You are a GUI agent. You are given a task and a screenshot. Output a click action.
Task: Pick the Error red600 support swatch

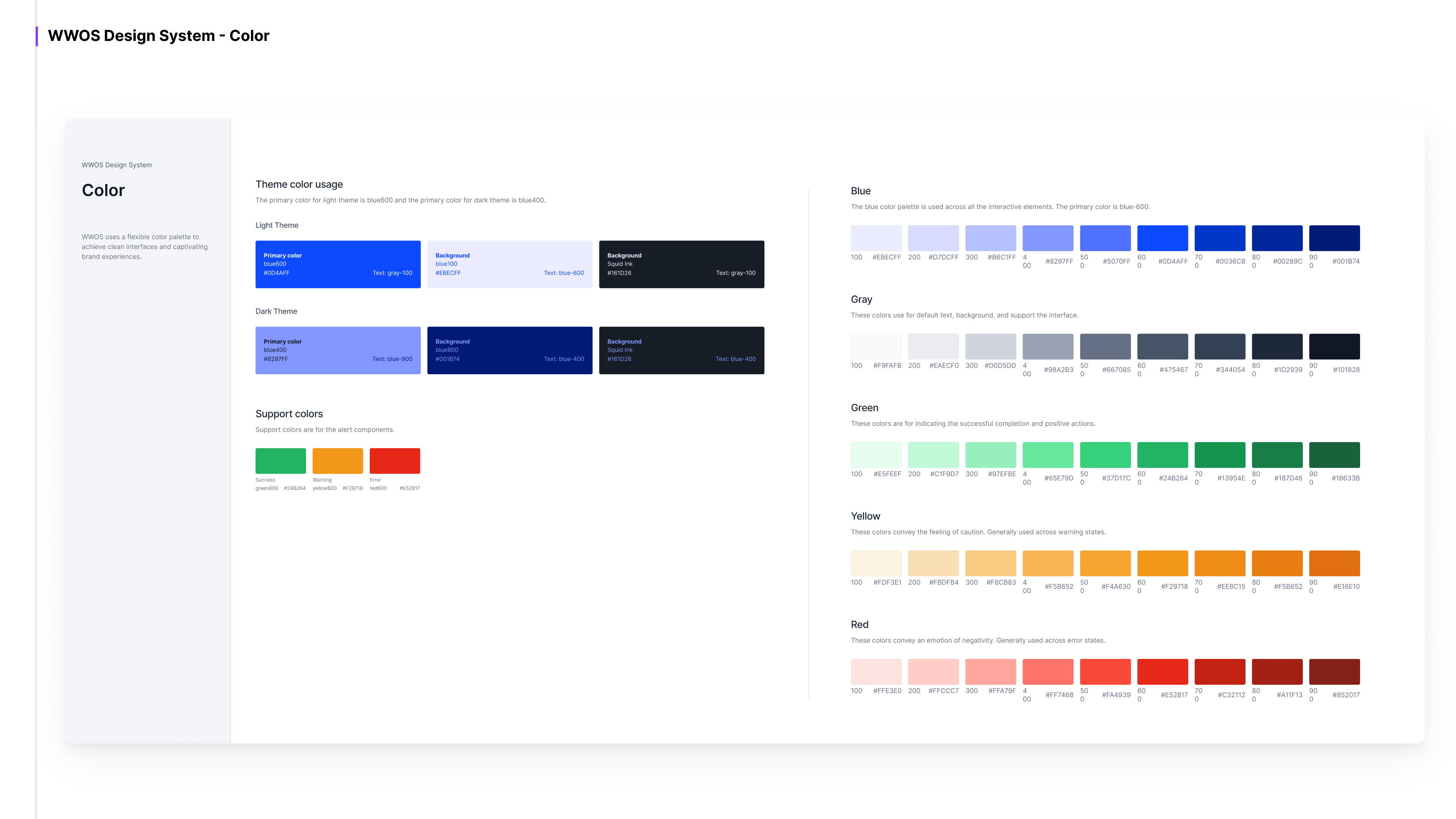coord(394,461)
